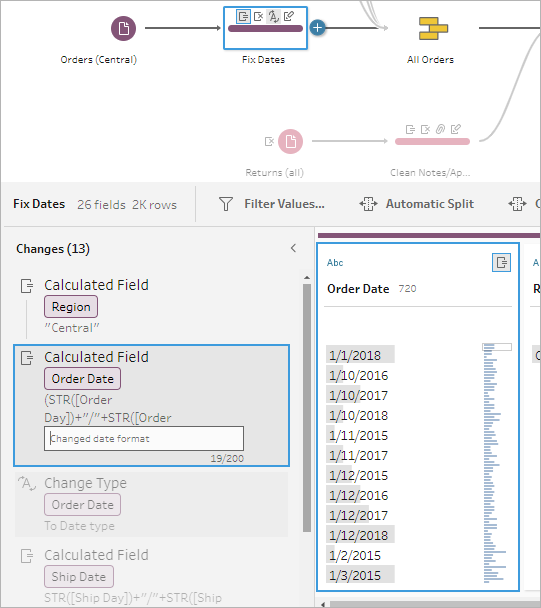Viewport: 541px width, 608px height.
Task: Click the calculated field icon on Clean Notes step
Action: pyautogui.click(x=410, y=129)
